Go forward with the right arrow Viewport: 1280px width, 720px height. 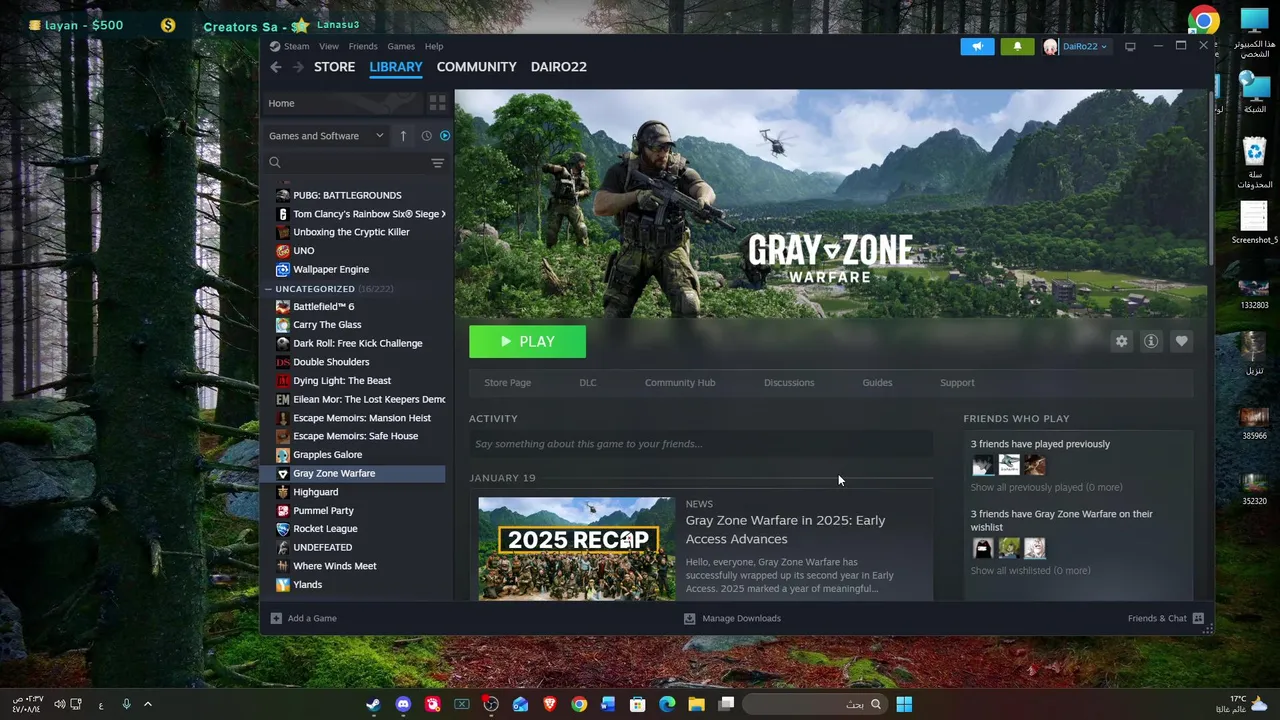[x=298, y=67]
